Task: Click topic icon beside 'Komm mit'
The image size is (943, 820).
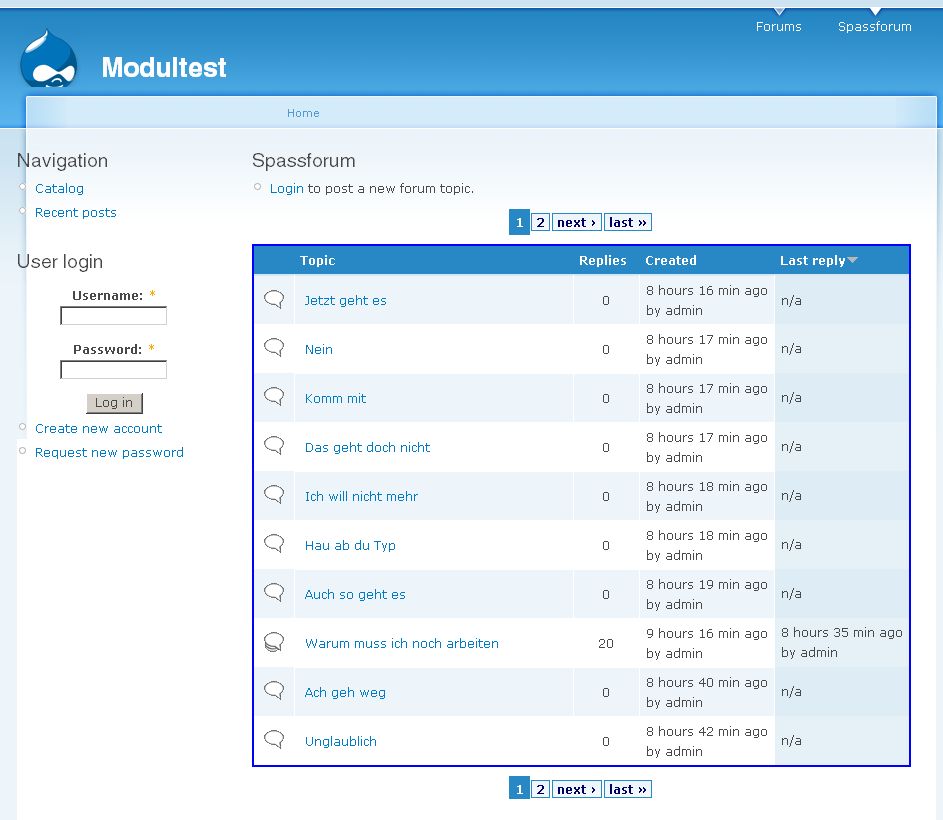Action: 274,397
